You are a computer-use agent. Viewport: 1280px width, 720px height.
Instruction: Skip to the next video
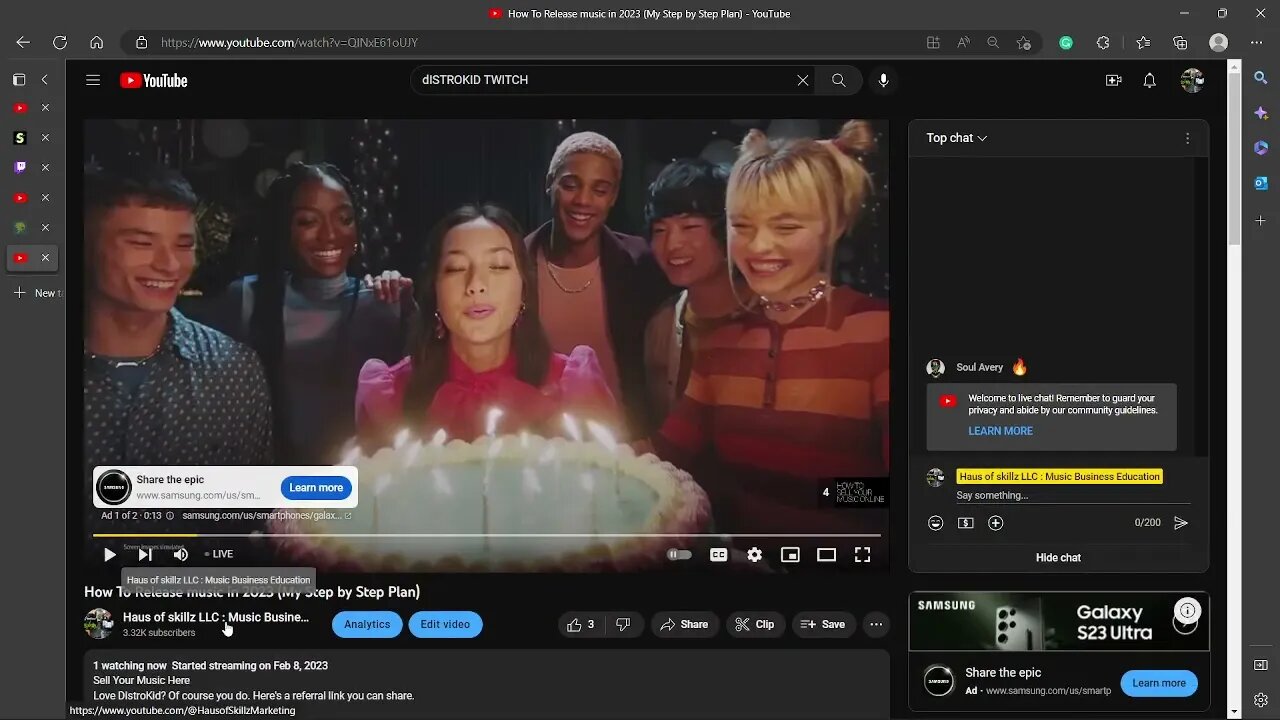[x=145, y=555]
